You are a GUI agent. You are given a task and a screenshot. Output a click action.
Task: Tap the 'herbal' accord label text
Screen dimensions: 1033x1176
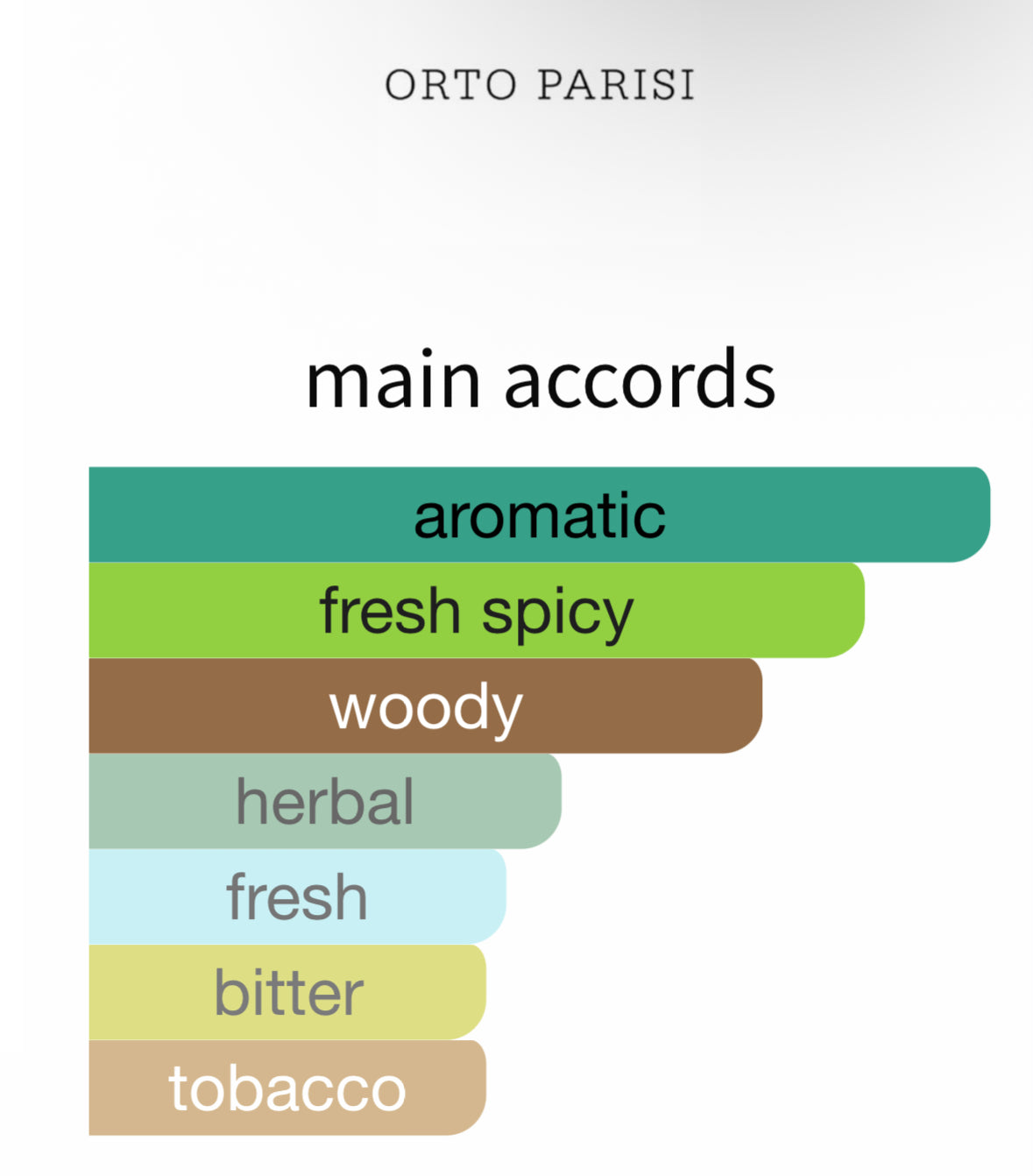point(325,802)
